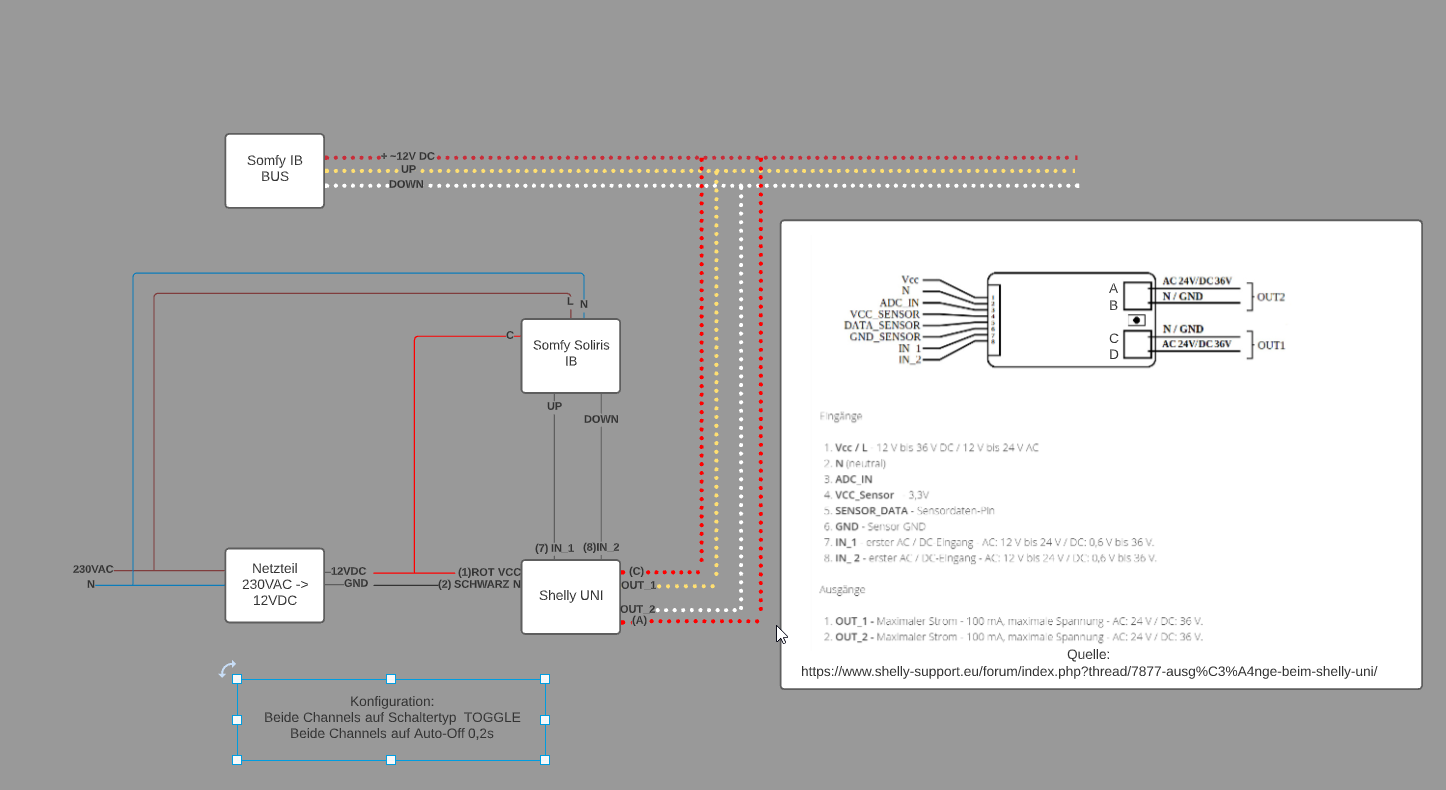Select the Shelly UNI block
This screenshot has height=790, width=1446.
click(570, 596)
